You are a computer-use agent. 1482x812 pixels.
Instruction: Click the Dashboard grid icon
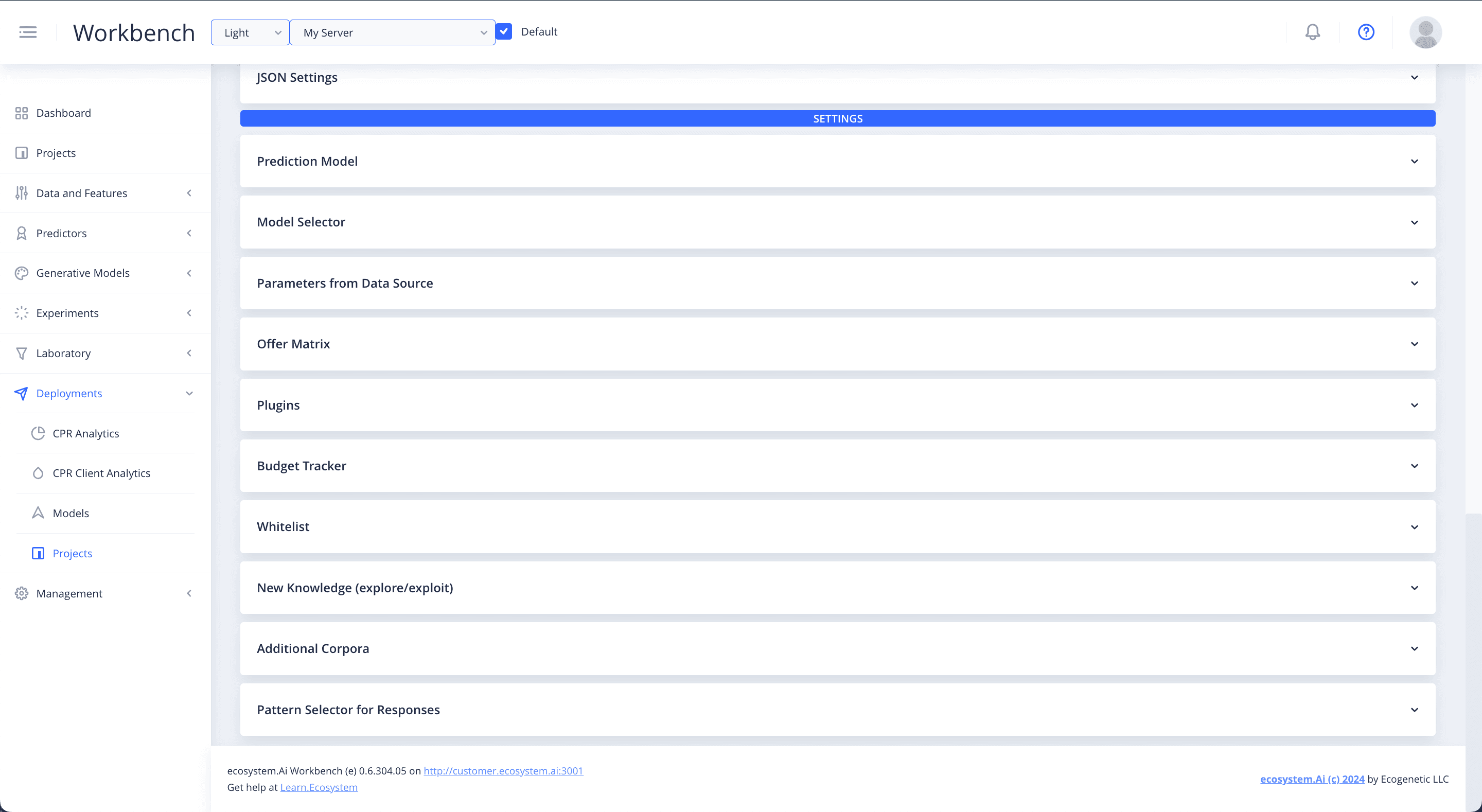coord(21,113)
